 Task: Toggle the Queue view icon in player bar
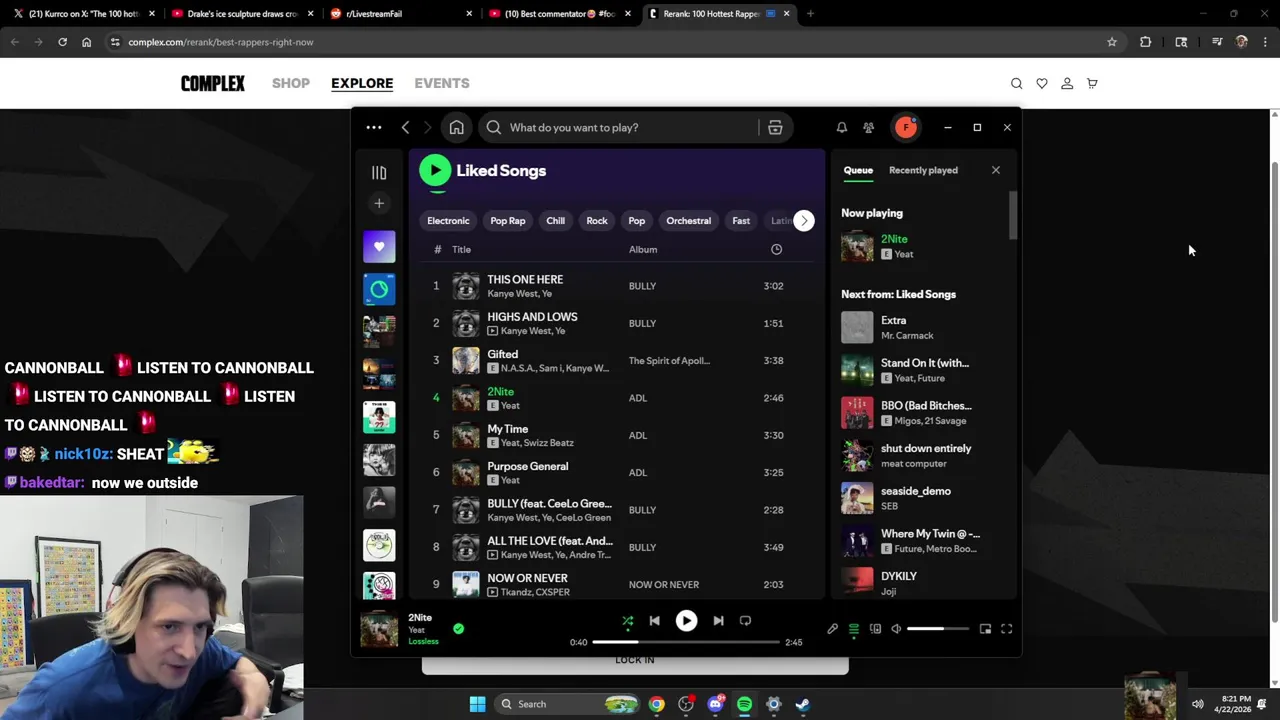tap(854, 629)
